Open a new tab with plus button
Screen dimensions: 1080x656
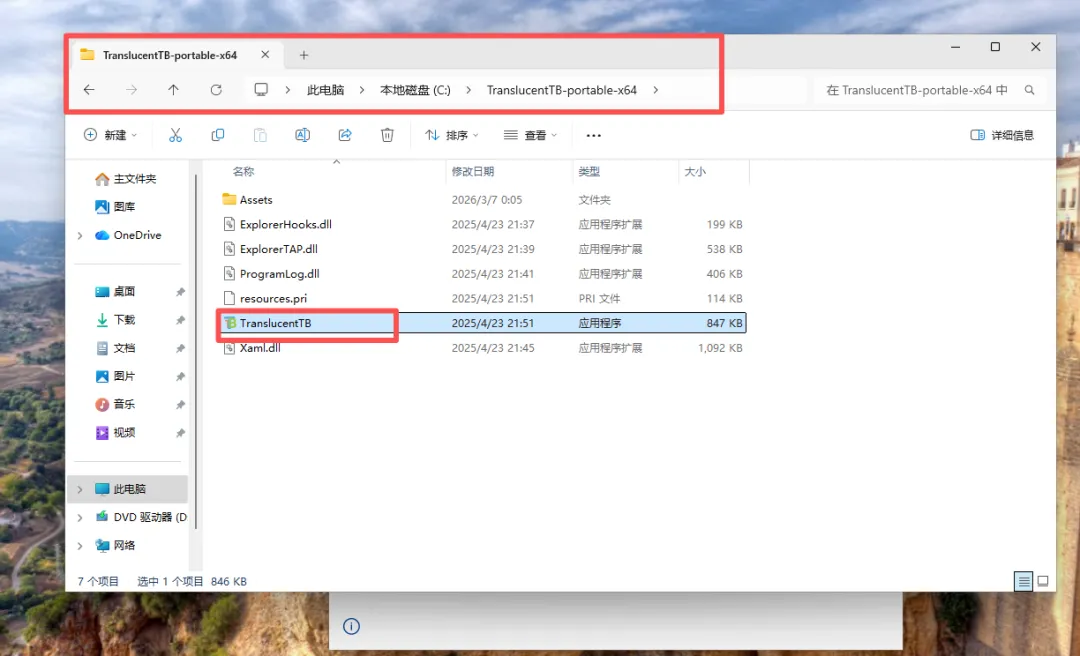click(304, 55)
